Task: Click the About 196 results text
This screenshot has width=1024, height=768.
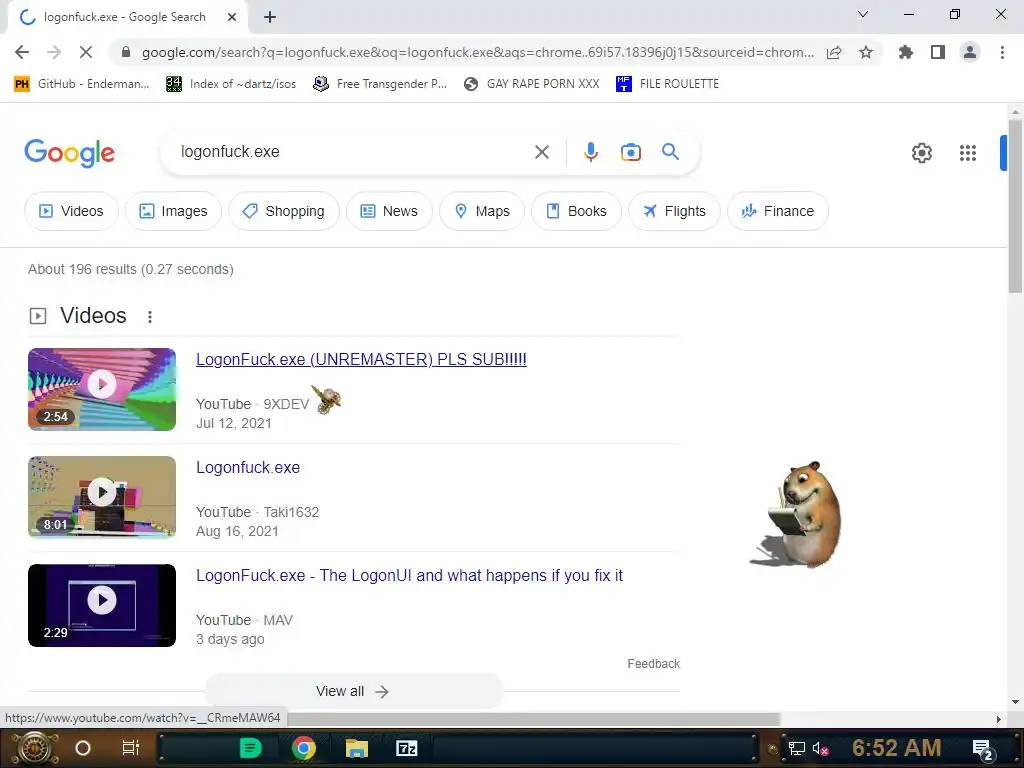Action: [x=131, y=269]
